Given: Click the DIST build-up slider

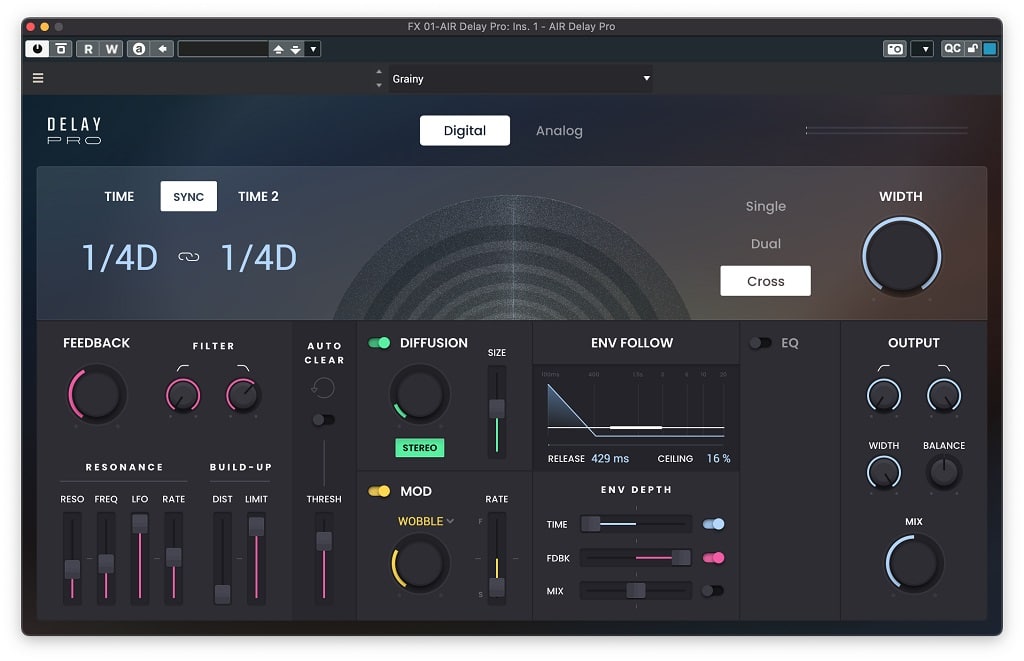Looking at the screenshot, I should click(x=222, y=558).
